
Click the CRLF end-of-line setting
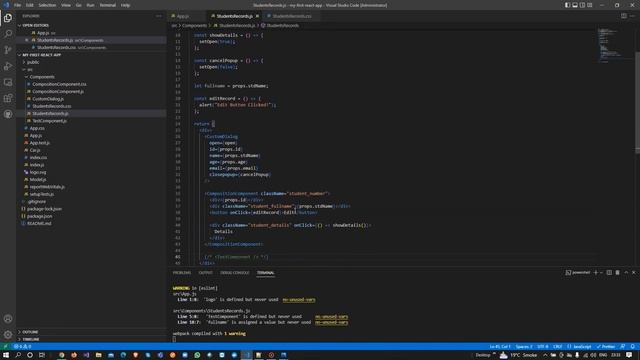tap(558, 347)
